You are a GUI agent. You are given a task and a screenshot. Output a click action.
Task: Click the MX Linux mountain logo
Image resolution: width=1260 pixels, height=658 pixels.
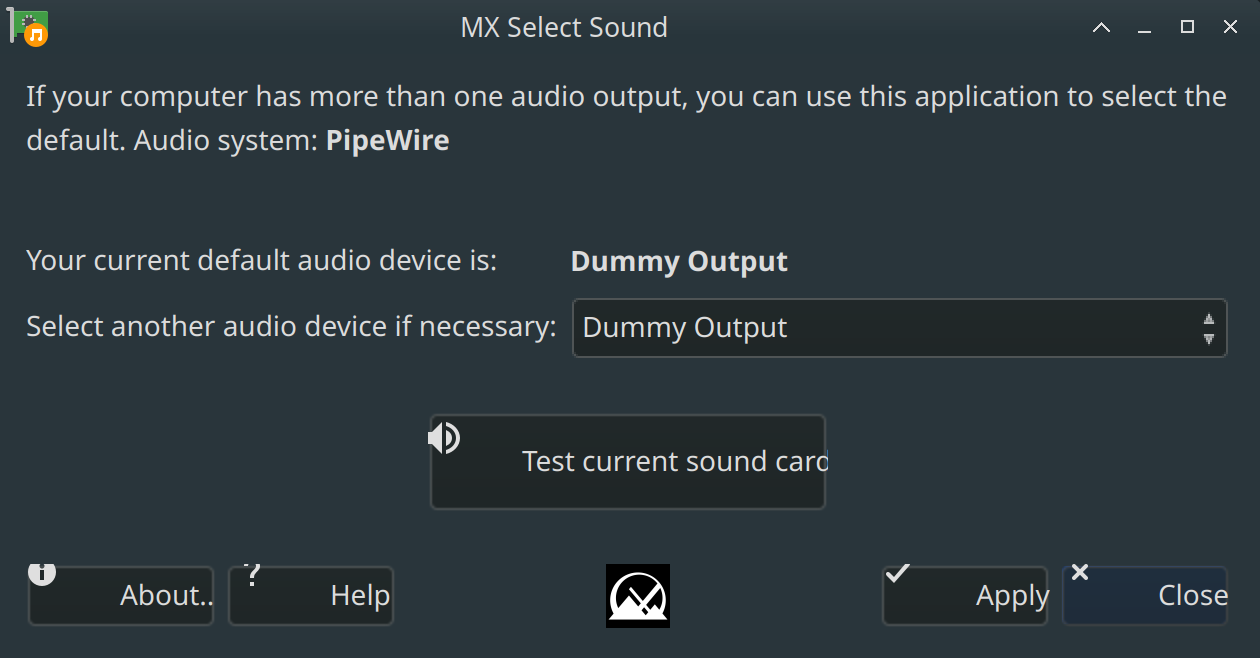[638, 596]
